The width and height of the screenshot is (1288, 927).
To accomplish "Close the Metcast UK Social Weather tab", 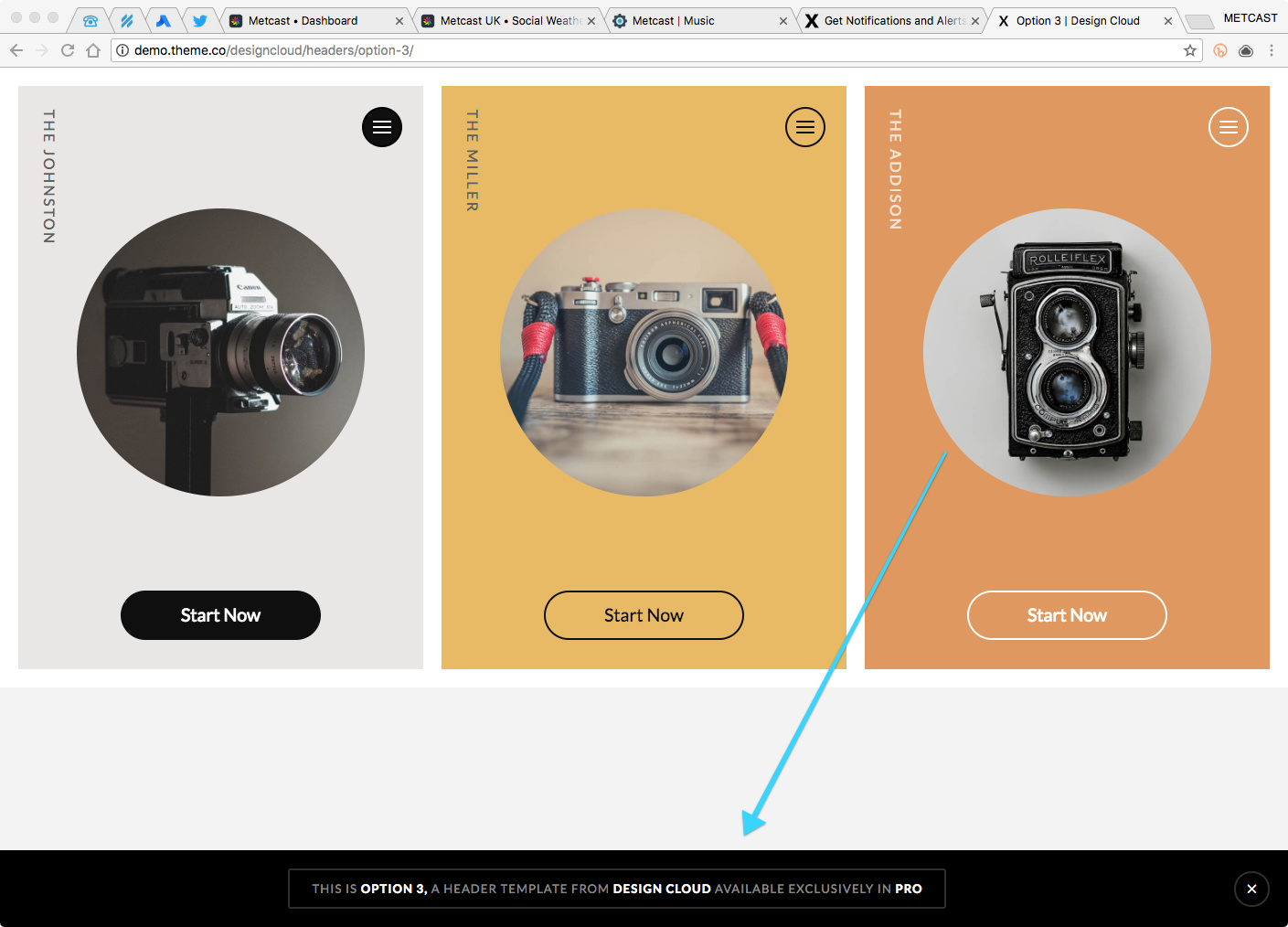I will pyautogui.click(x=591, y=21).
